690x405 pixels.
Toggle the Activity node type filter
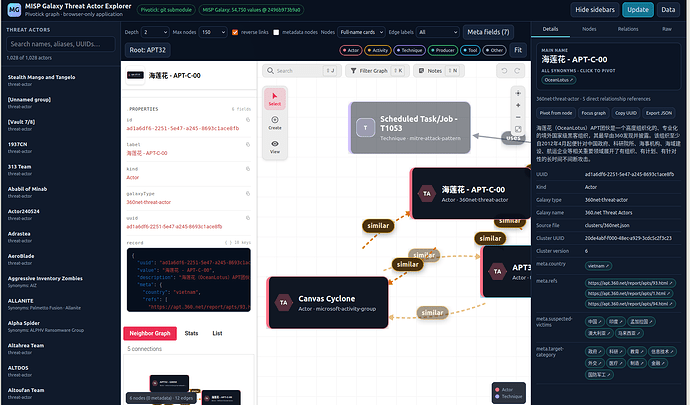point(378,50)
